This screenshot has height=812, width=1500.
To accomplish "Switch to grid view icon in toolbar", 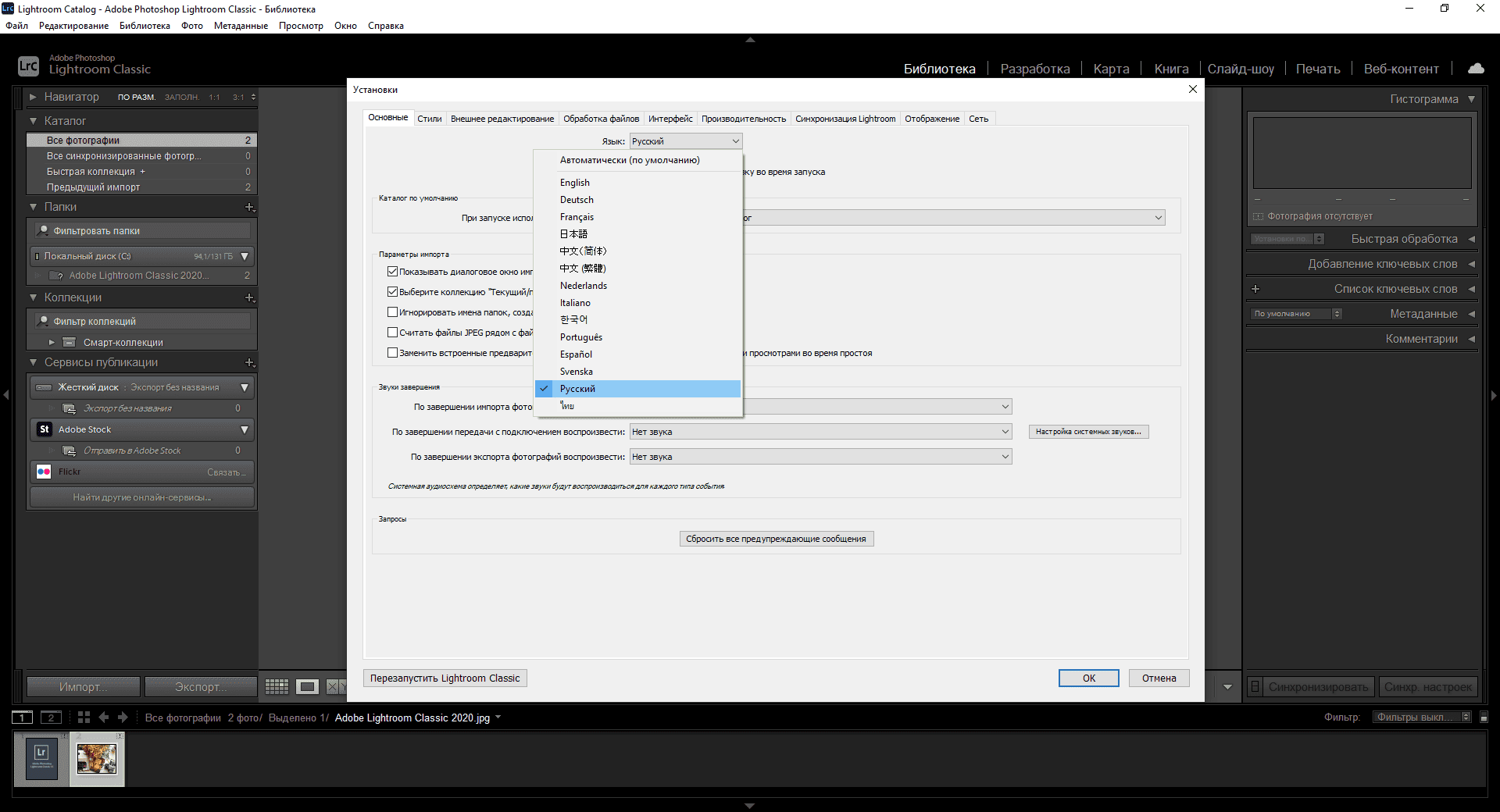I will [277, 687].
